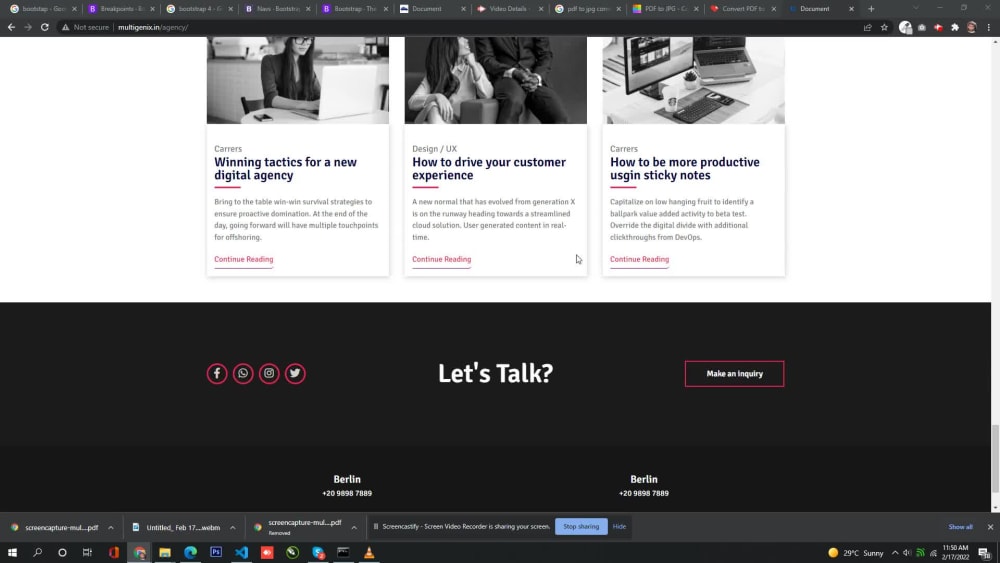This screenshot has width=1000, height=563.
Task: Open VLC media player from taskbar
Action: pos(369,553)
